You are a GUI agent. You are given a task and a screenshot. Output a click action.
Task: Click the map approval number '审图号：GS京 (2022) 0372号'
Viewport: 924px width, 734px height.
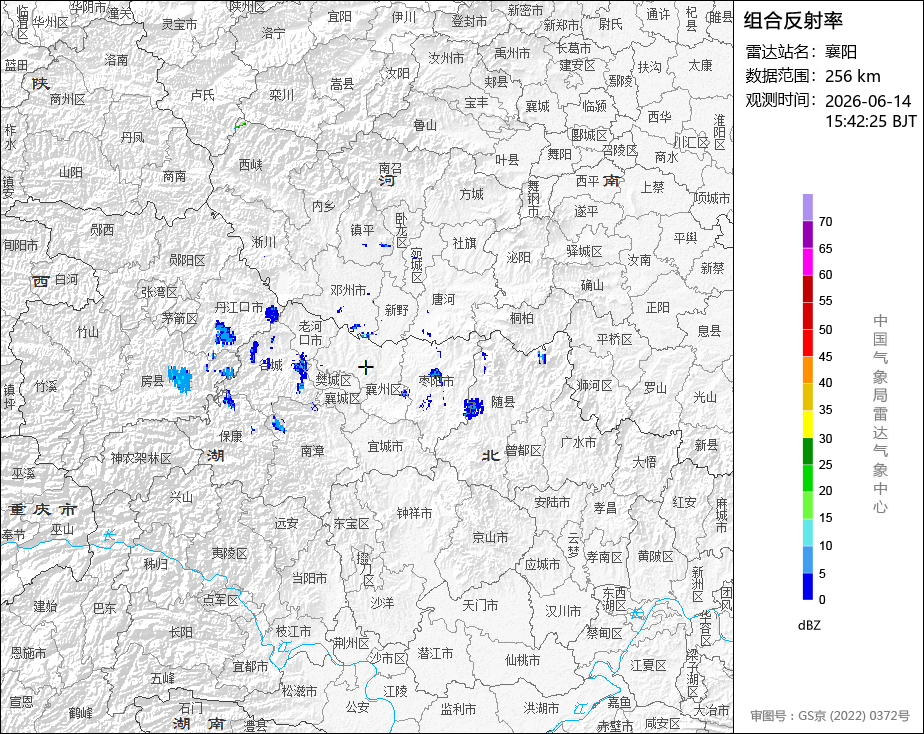tap(830, 716)
